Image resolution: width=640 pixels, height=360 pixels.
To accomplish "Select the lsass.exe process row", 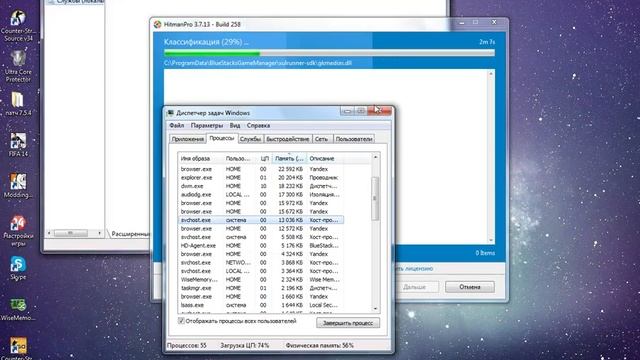I will coord(260,305).
